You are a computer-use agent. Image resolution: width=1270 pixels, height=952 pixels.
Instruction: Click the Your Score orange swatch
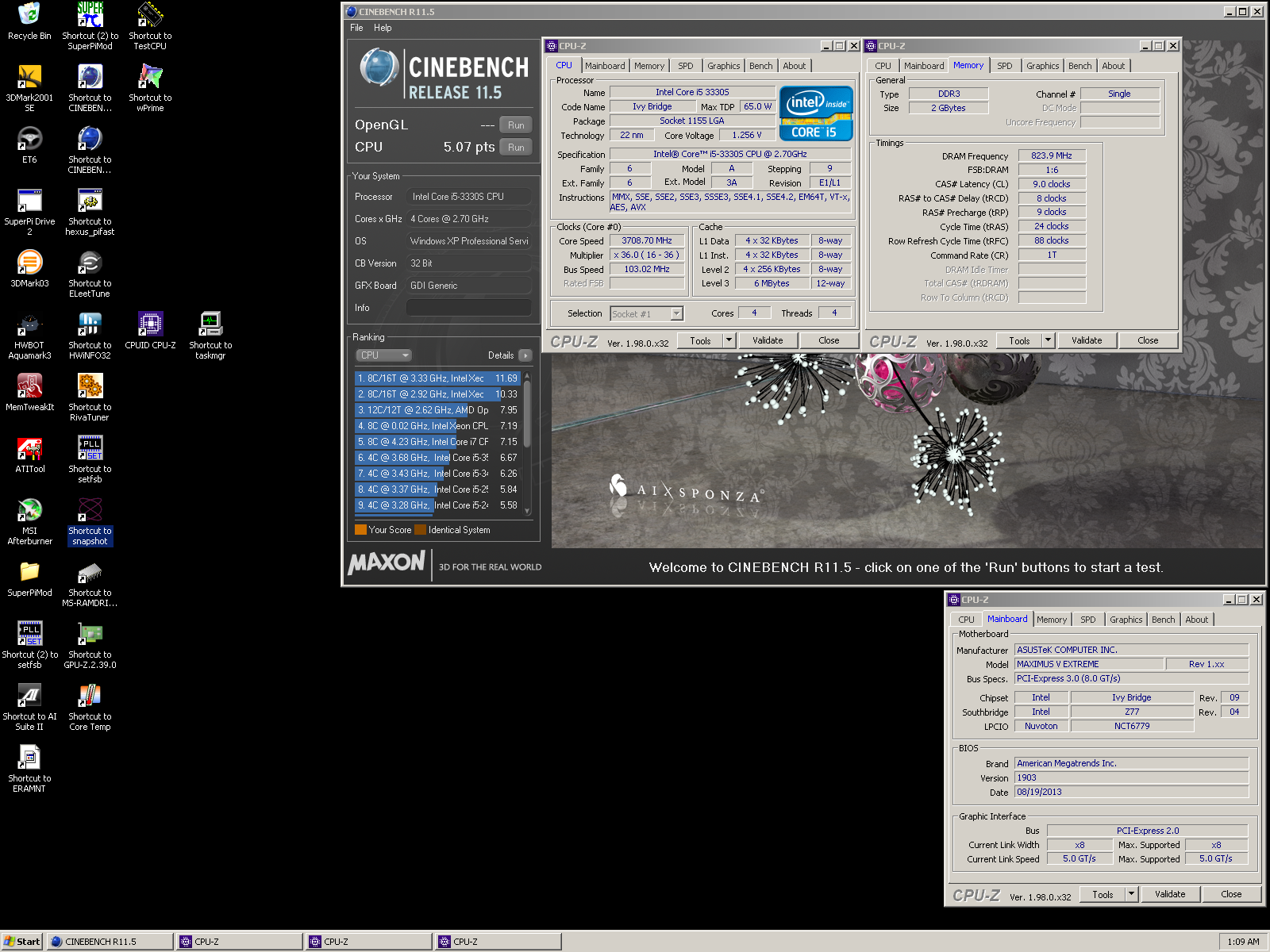360,530
